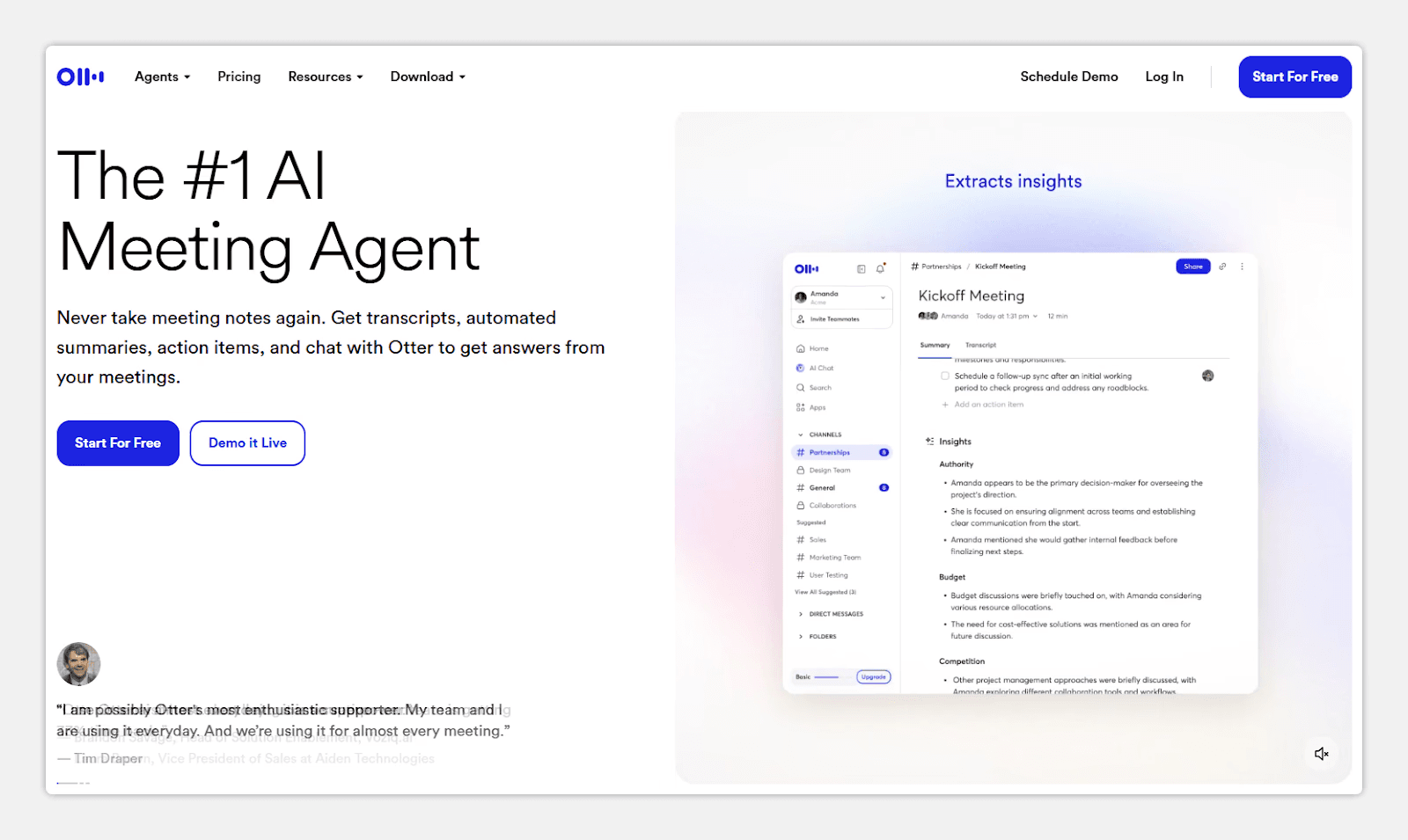Open the Today at 1:31 pm date dropdown
This screenshot has width=1408, height=840.
click(x=1007, y=316)
